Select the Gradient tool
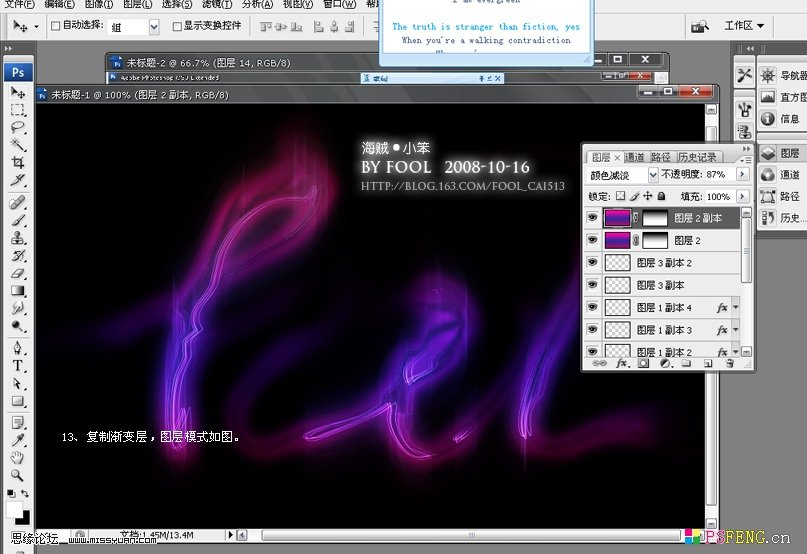This screenshot has width=807, height=554. pyautogui.click(x=17, y=290)
